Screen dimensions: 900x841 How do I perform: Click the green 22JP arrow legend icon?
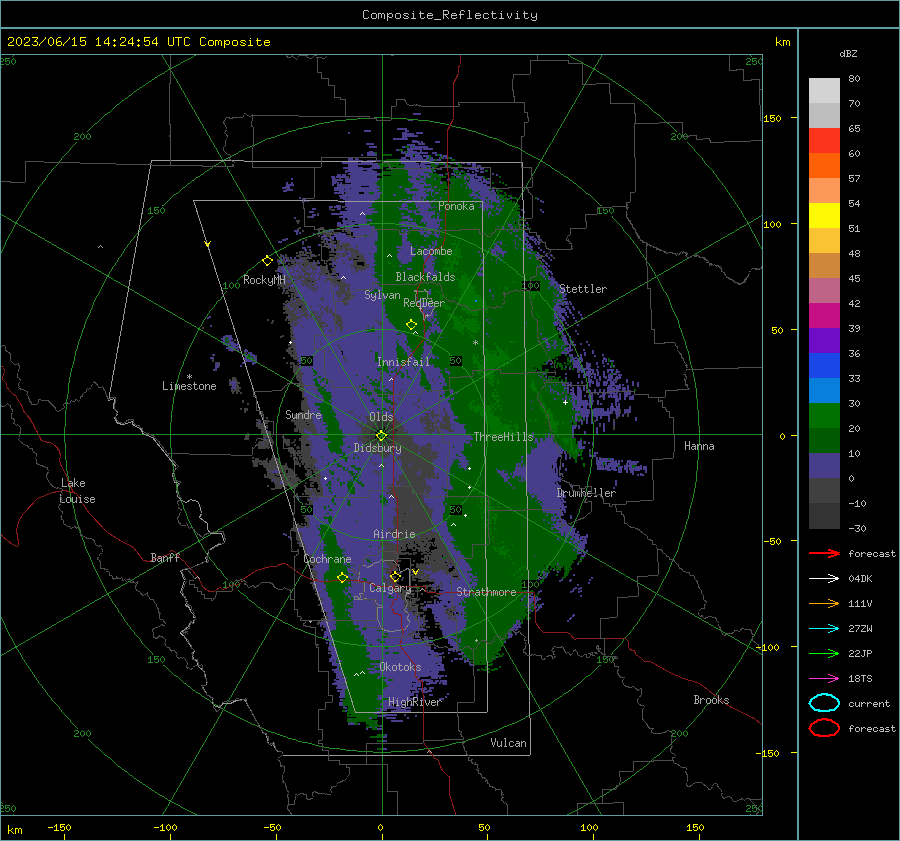coord(824,653)
